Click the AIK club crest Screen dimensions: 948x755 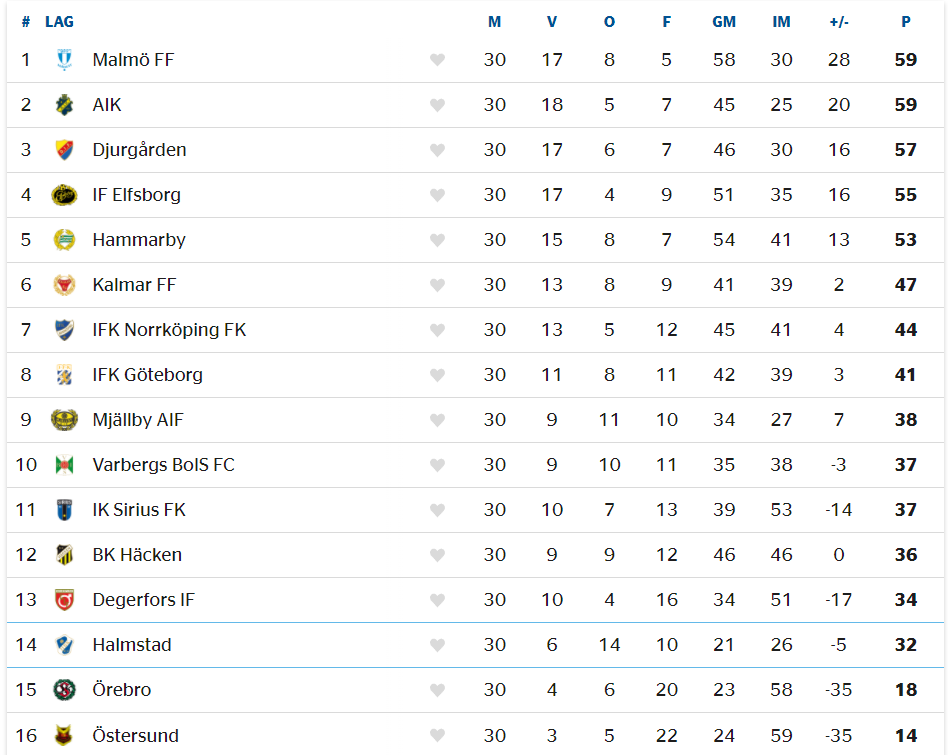pyautogui.click(x=64, y=105)
